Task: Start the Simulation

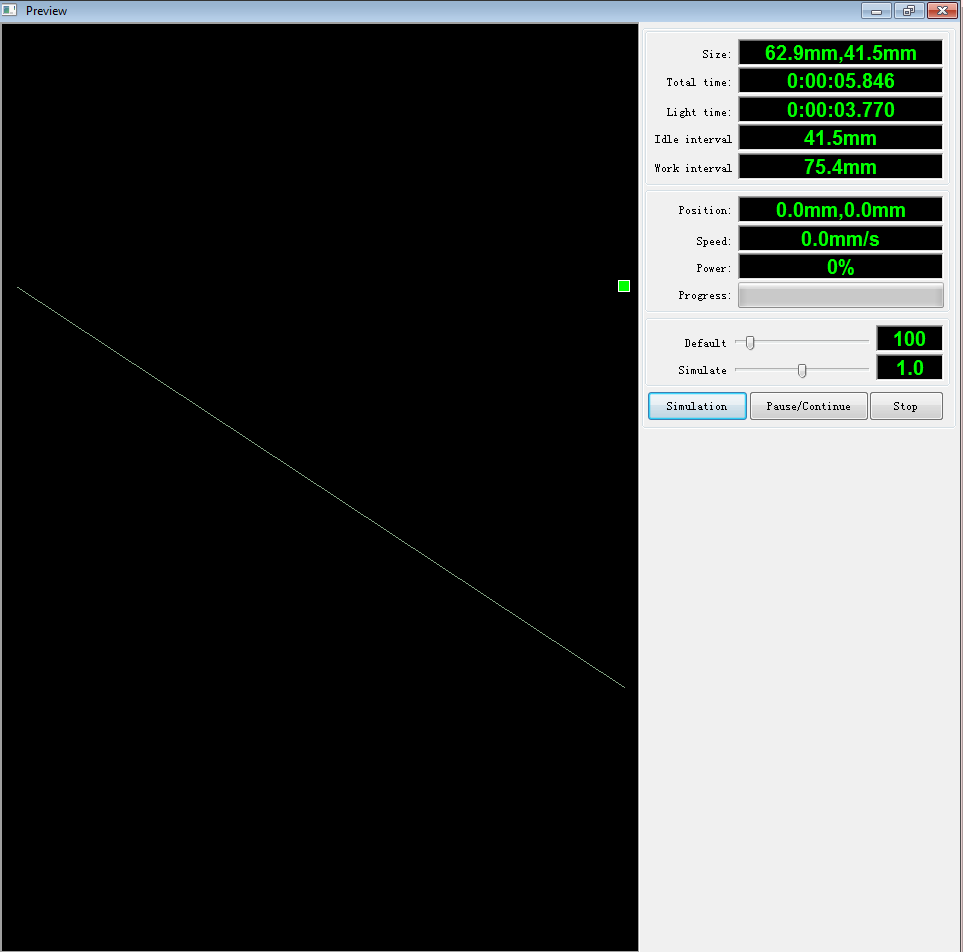Action: click(x=697, y=406)
